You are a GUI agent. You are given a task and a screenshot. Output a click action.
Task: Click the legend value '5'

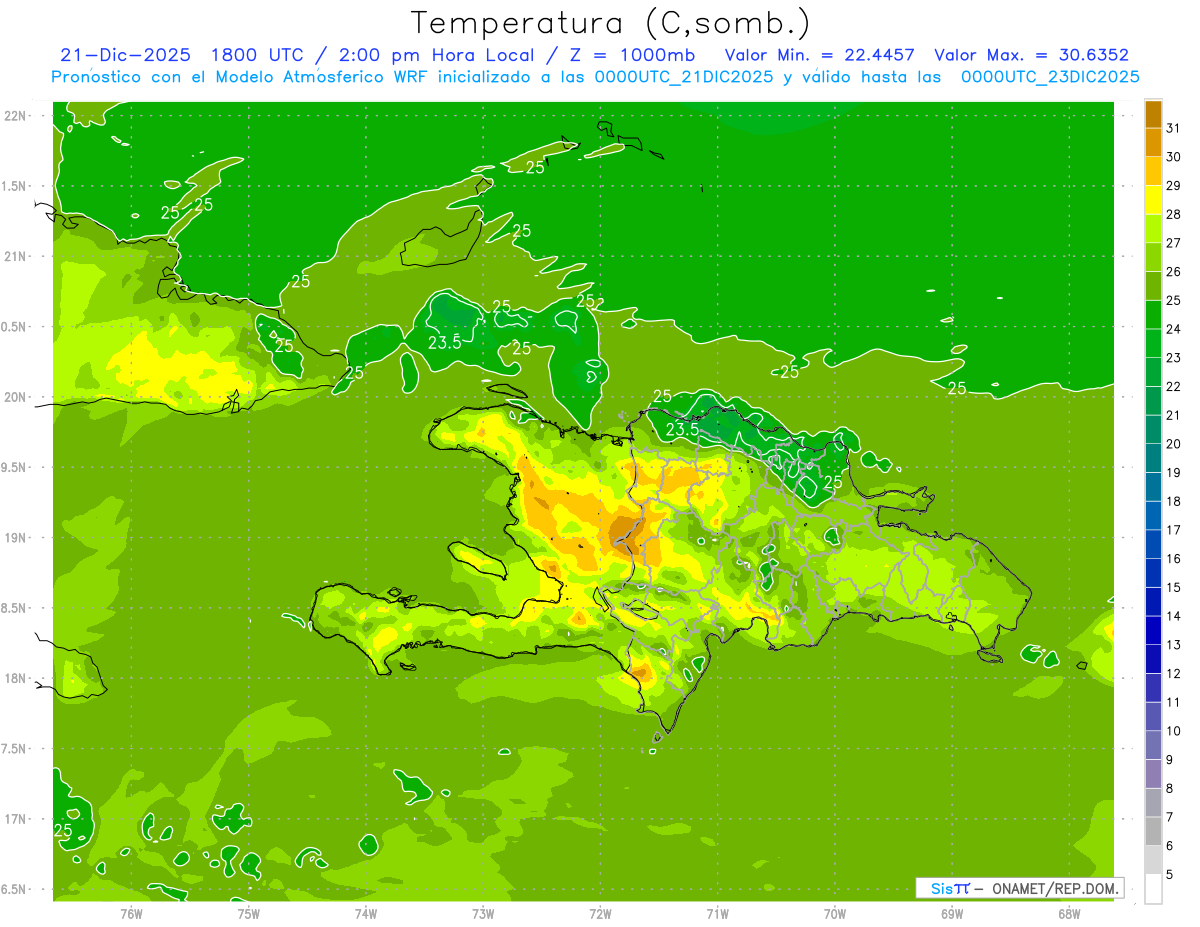[1170, 875]
